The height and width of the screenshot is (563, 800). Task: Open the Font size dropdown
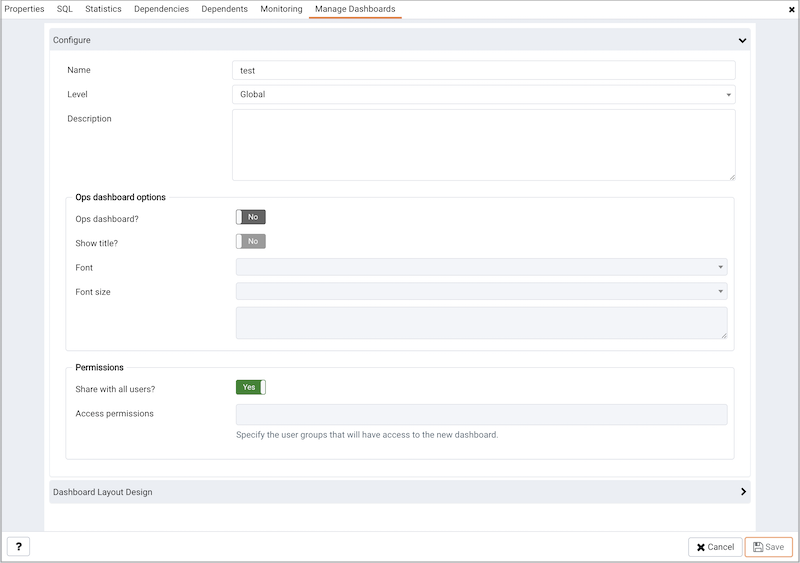coord(482,291)
